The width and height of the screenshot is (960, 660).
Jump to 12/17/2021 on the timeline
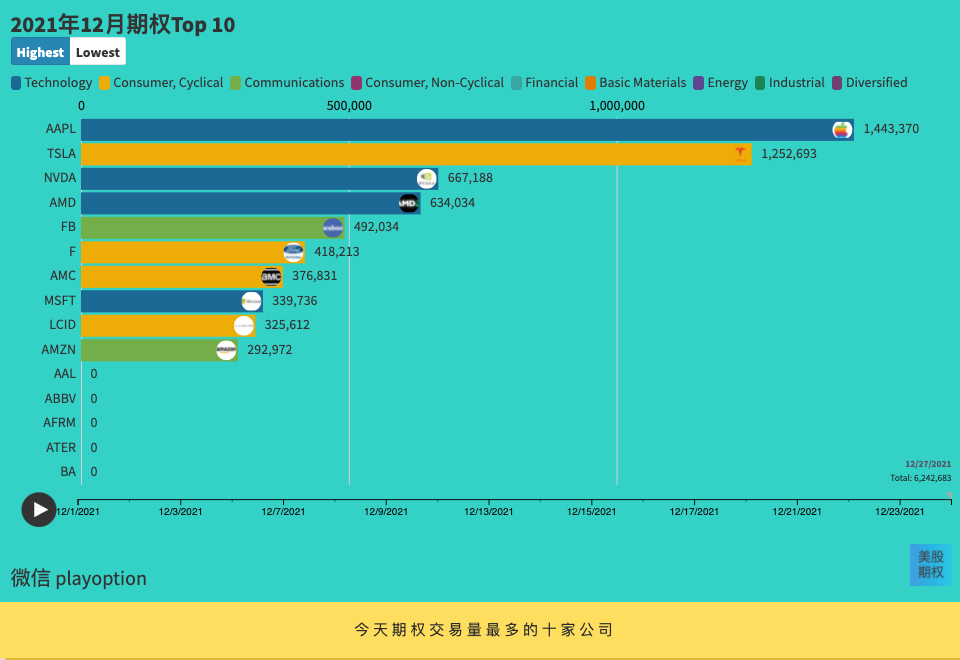coord(694,511)
